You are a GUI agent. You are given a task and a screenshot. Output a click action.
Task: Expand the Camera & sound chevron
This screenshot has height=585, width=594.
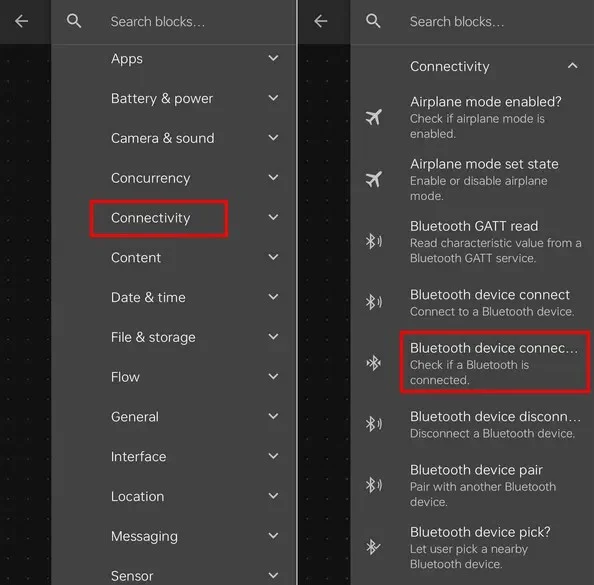pos(273,138)
